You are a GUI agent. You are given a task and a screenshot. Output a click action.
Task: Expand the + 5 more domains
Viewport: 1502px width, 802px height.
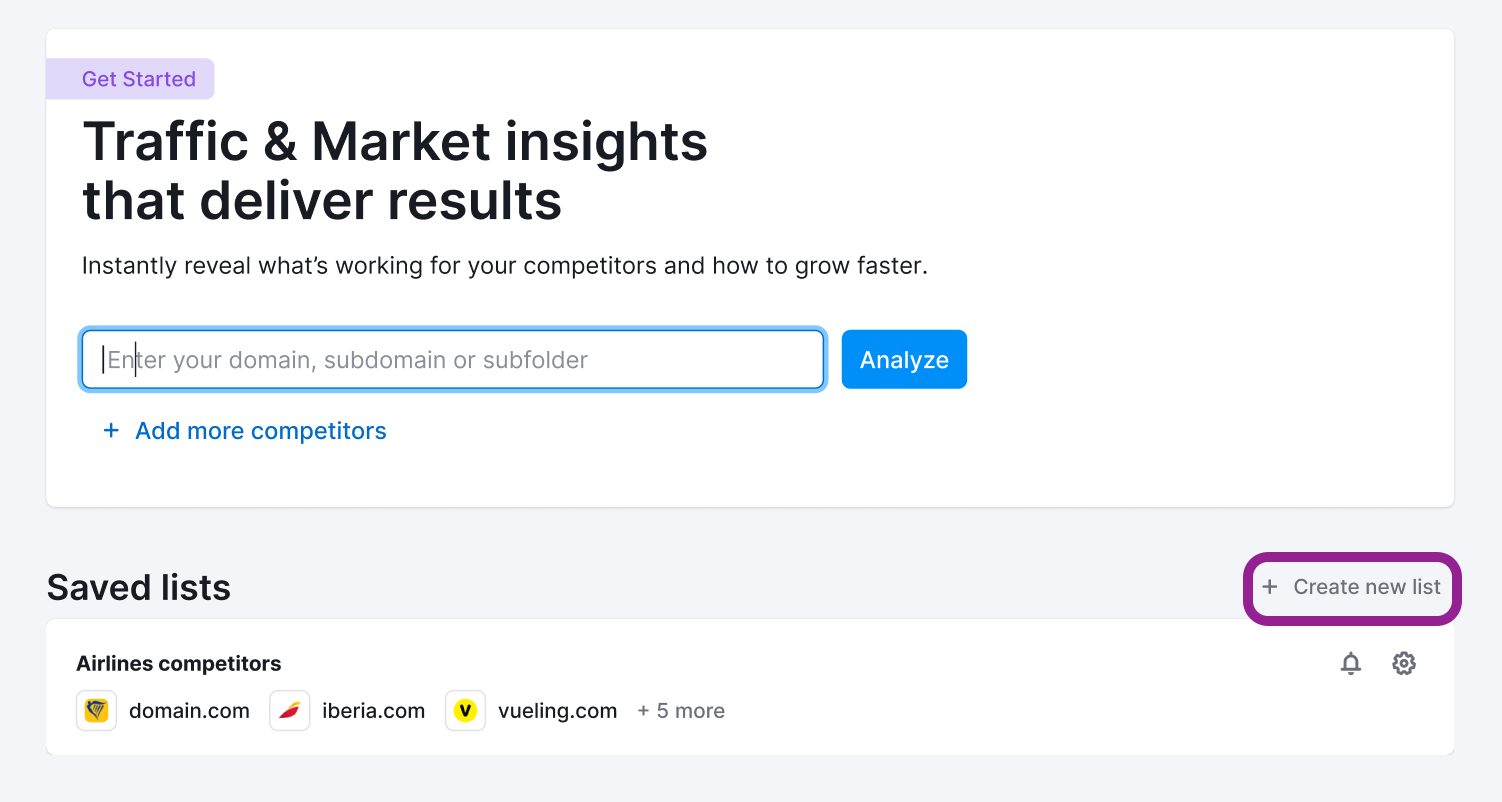[x=681, y=710]
